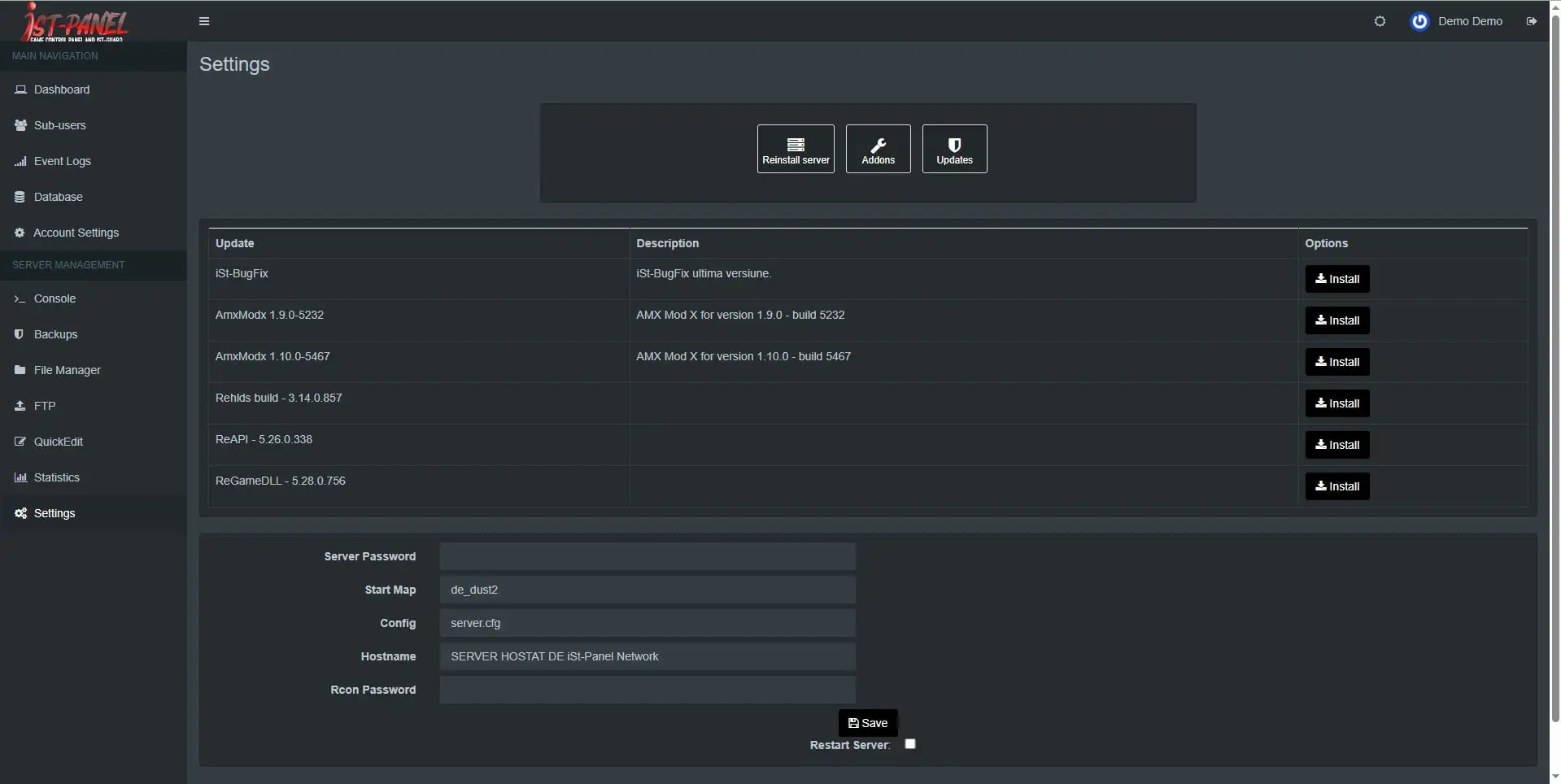The image size is (1561, 784).
Task: Click the Hostname input field
Action: coord(648,656)
